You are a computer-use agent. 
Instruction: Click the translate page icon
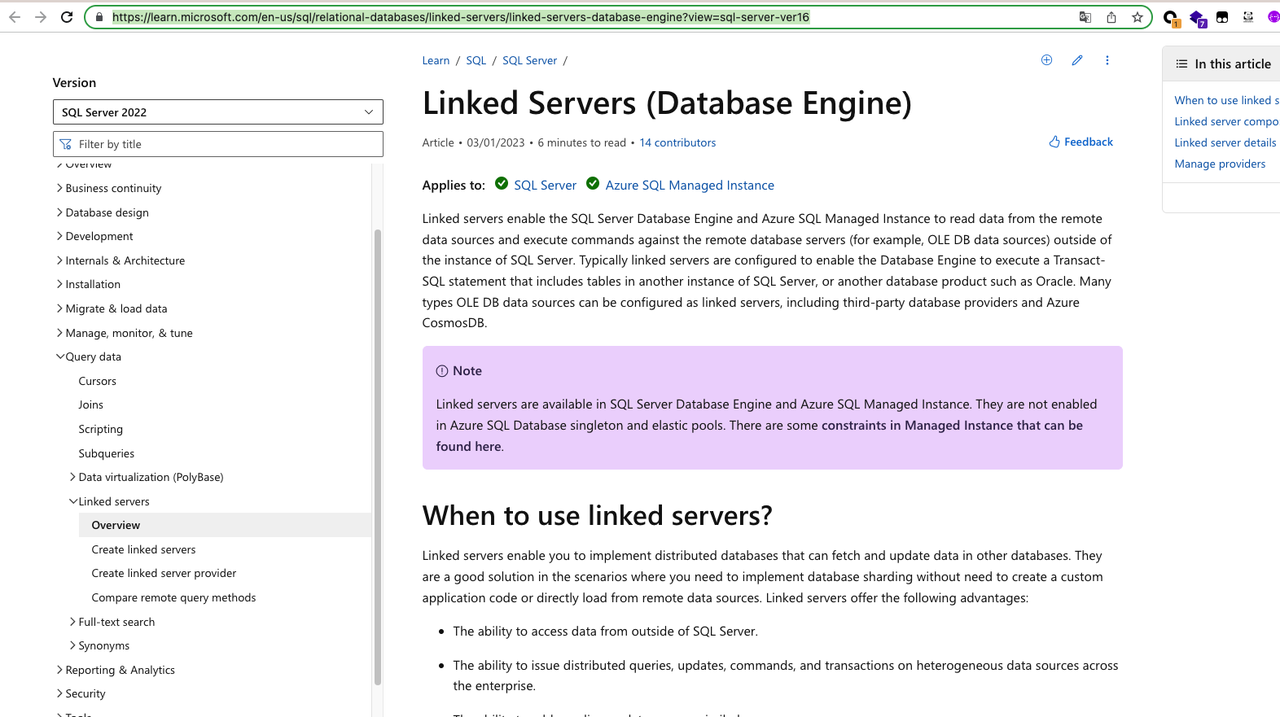1085,17
